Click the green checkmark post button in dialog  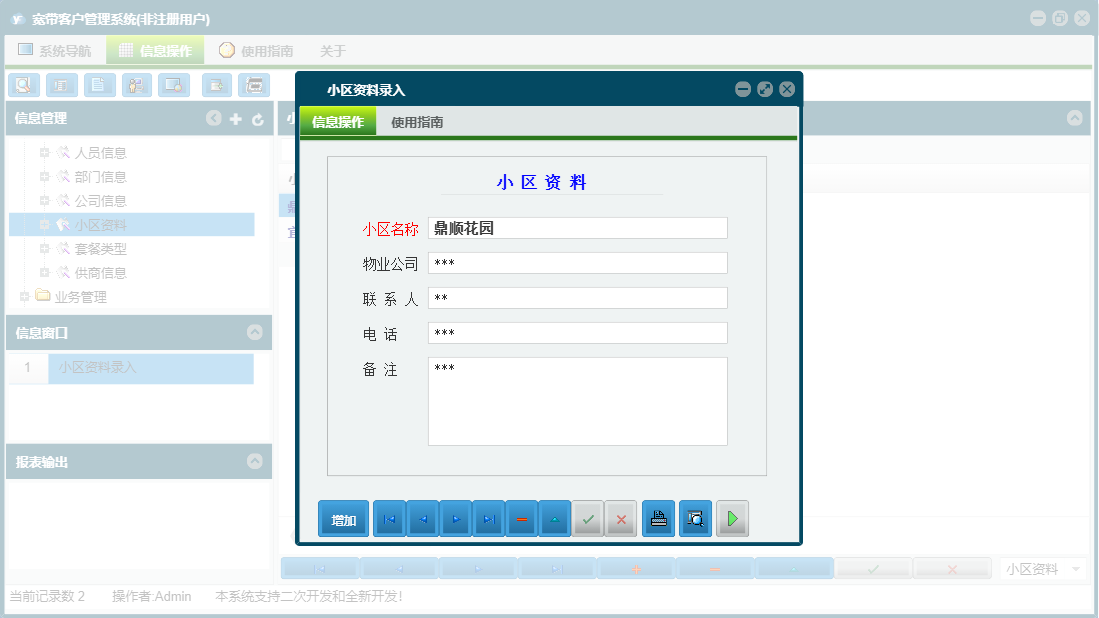pos(588,519)
